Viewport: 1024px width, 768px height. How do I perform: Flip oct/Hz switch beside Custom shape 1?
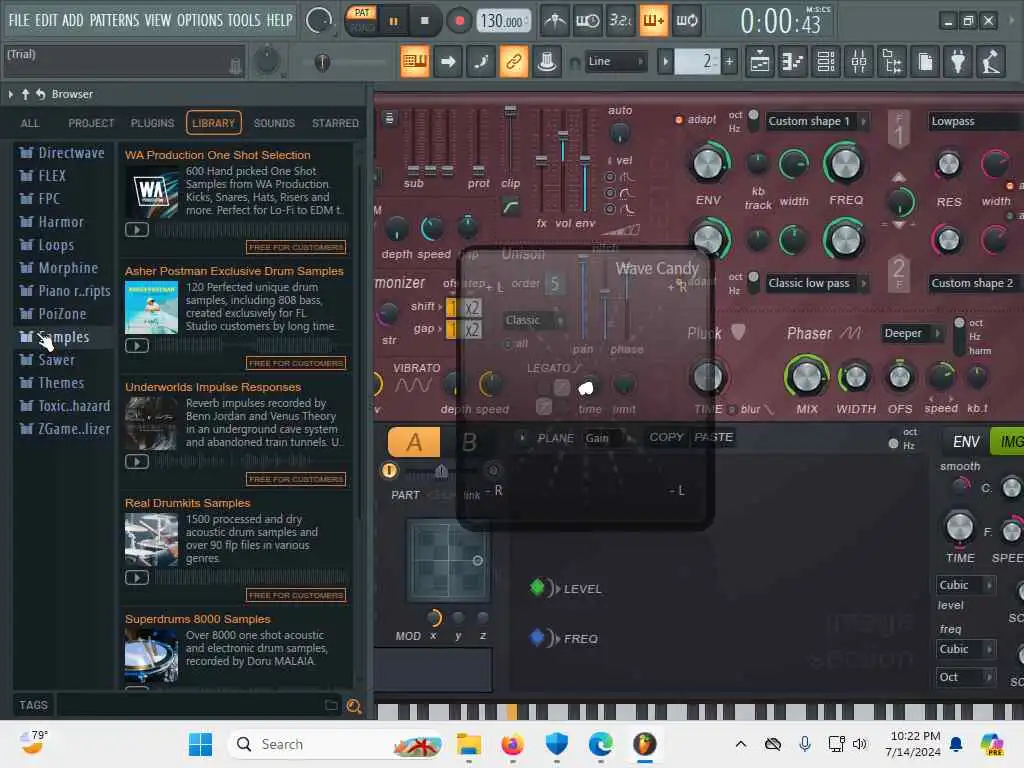pos(753,119)
